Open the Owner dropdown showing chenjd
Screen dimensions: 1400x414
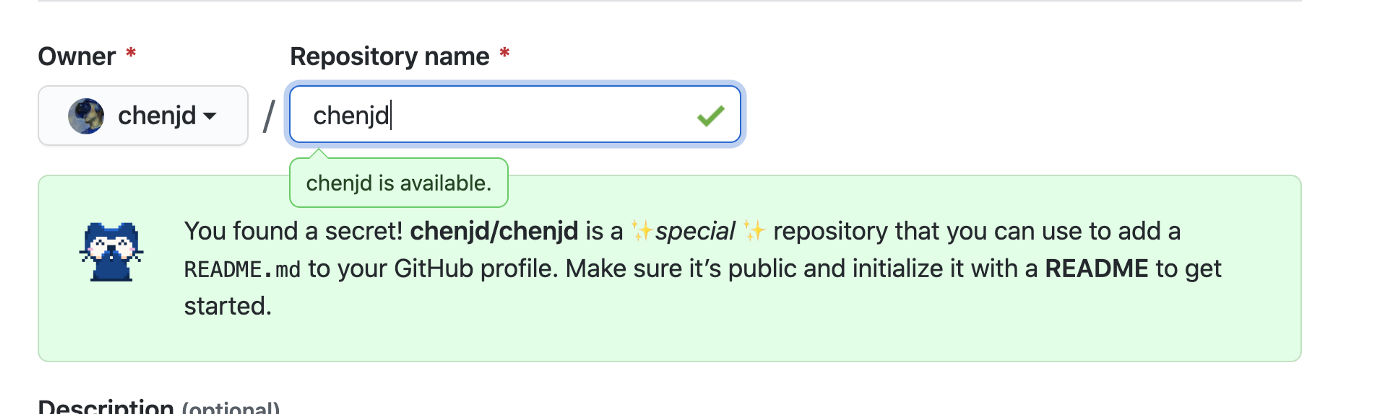tap(143, 115)
